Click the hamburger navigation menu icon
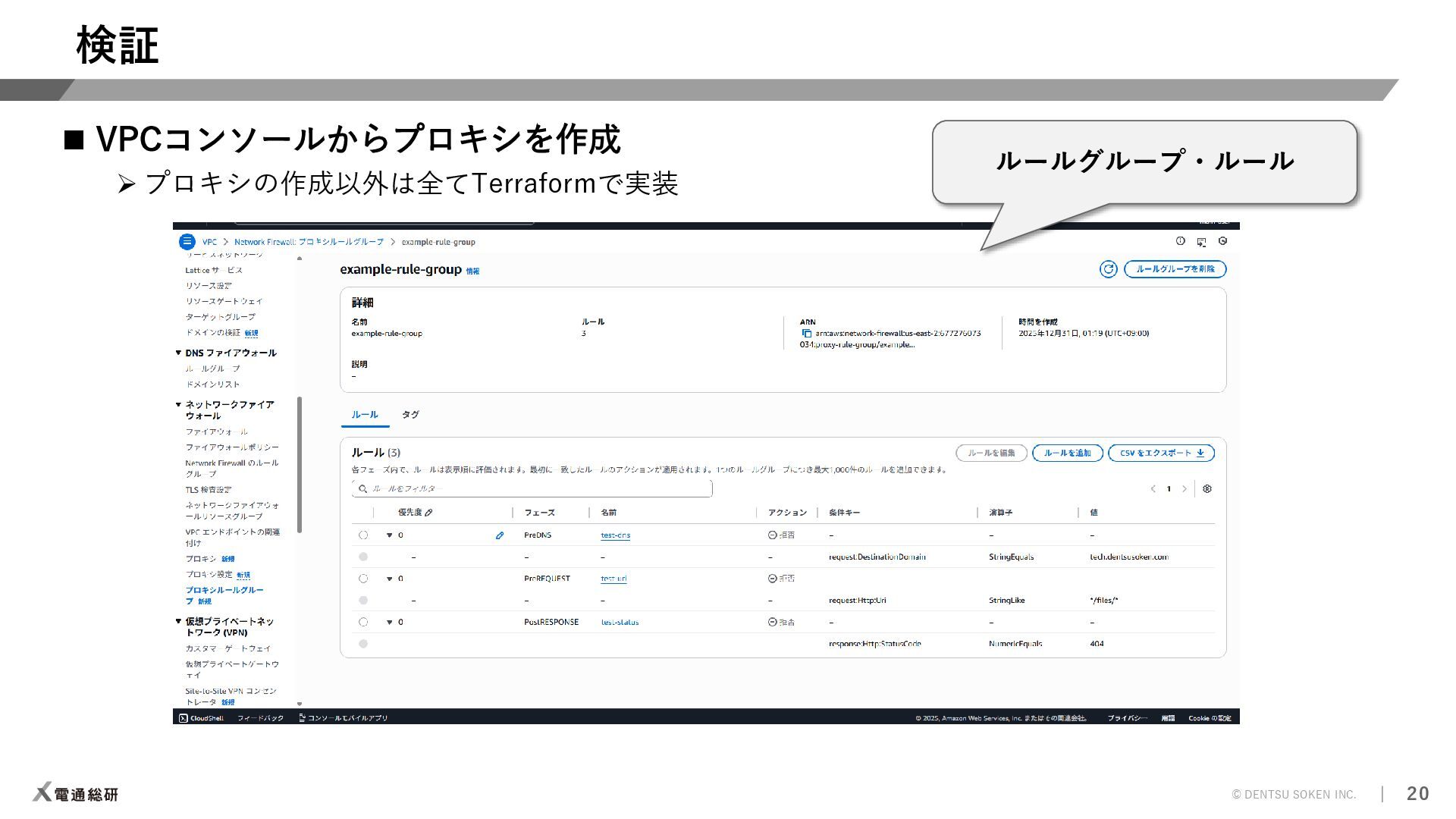The image size is (1456, 819). pyautogui.click(x=187, y=242)
